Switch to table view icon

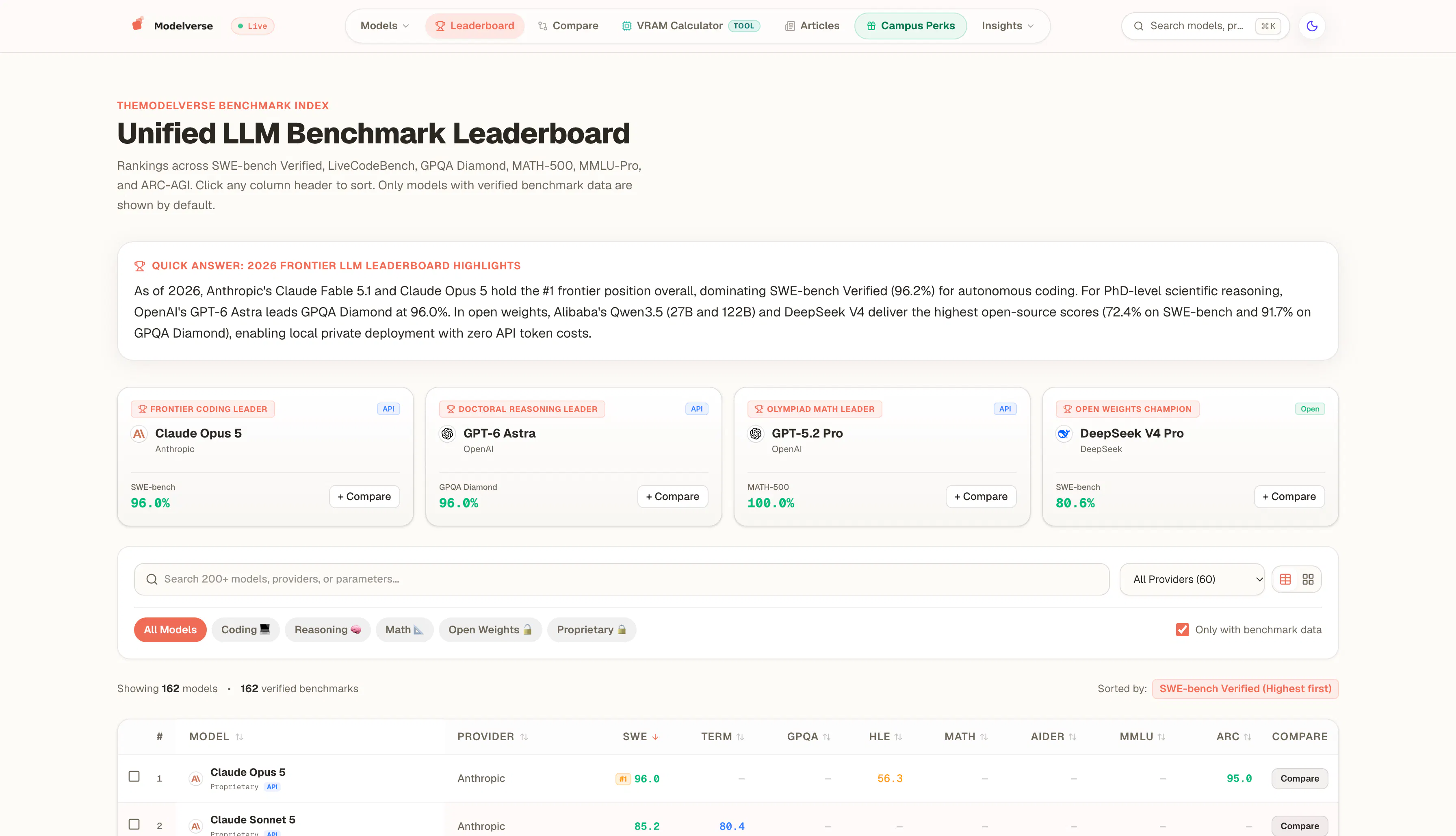click(1285, 579)
